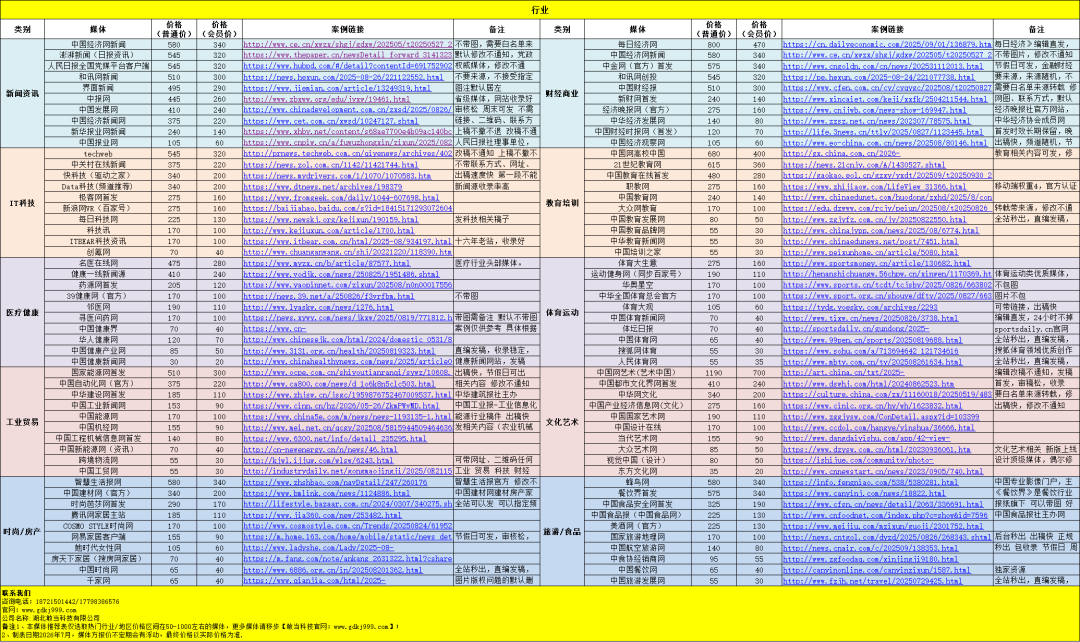Open the cn.dailyeconomic.com link
1080x642 pixels.
(887, 44)
